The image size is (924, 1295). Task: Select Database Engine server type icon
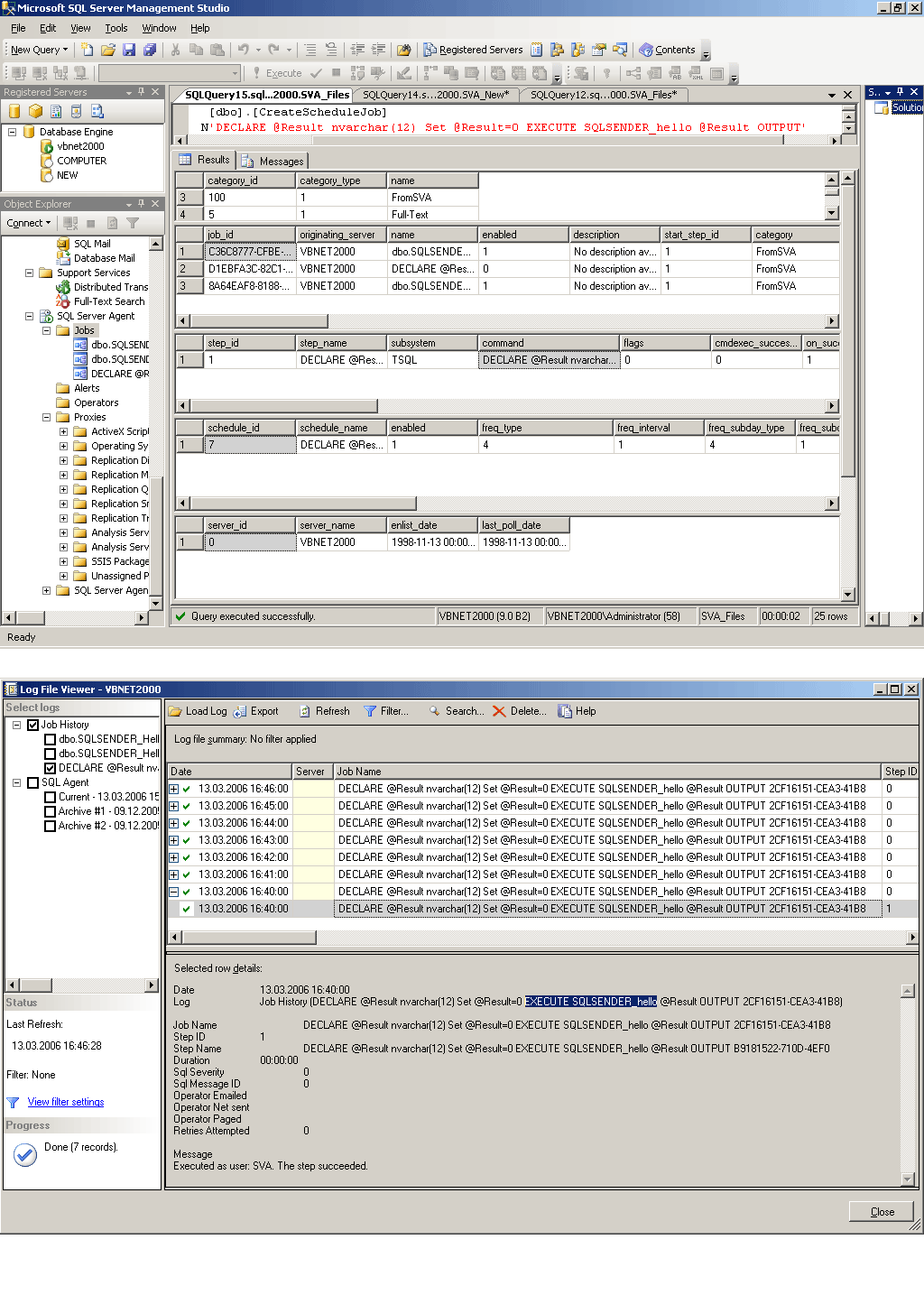pyautogui.click(x=14, y=111)
